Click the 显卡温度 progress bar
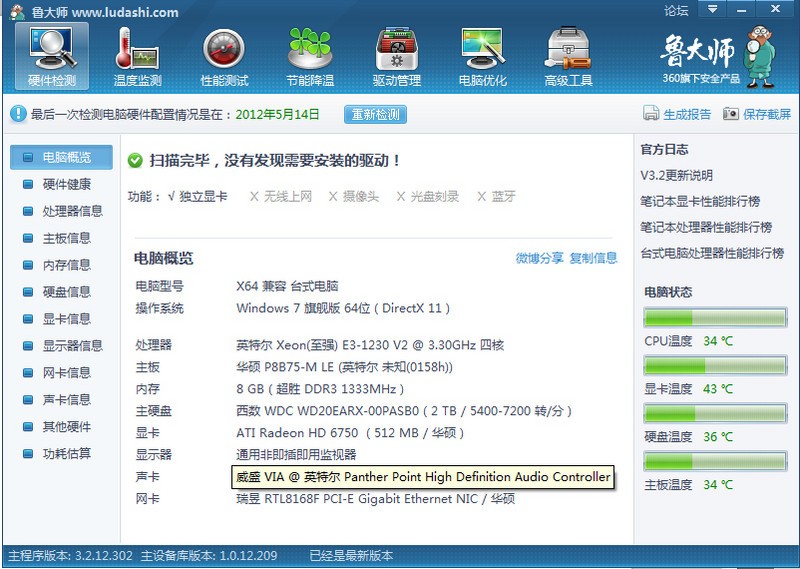The image size is (800, 569). point(715,365)
